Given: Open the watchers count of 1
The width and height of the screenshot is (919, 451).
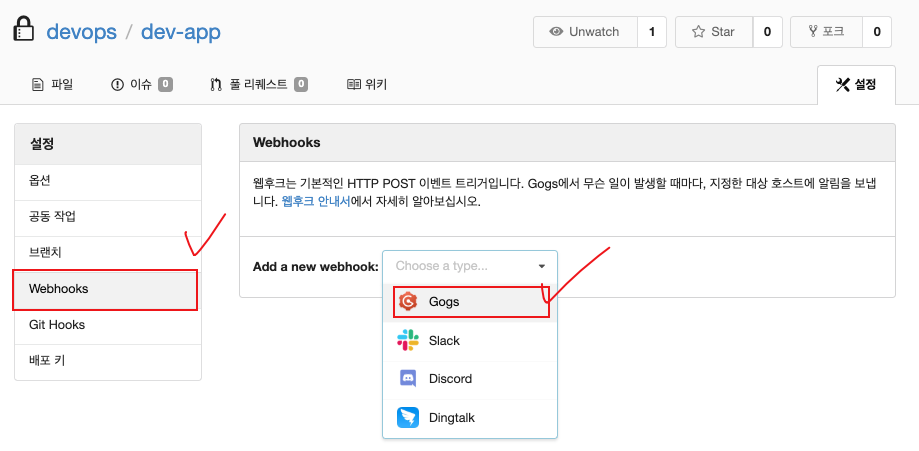Looking at the screenshot, I should pos(652,32).
